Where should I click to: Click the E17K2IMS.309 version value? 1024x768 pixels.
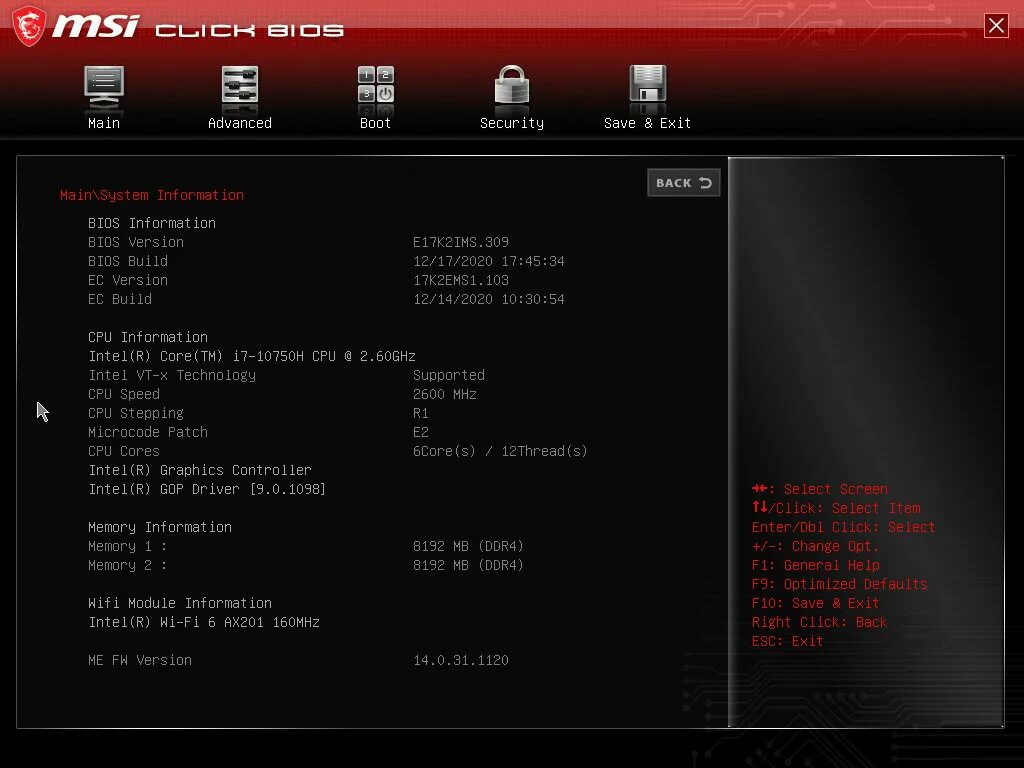tap(461, 242)
